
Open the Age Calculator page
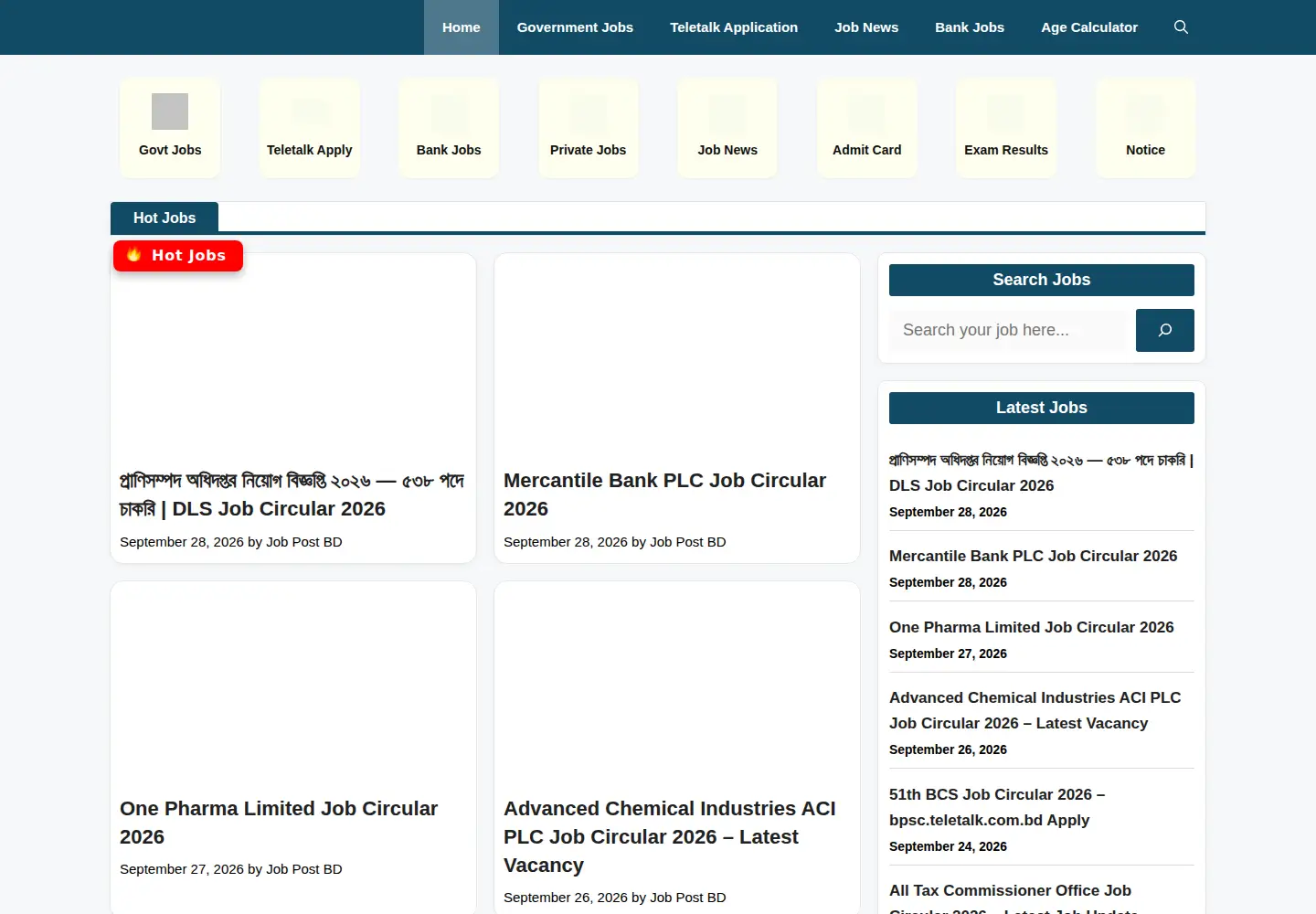(1089, 27)
